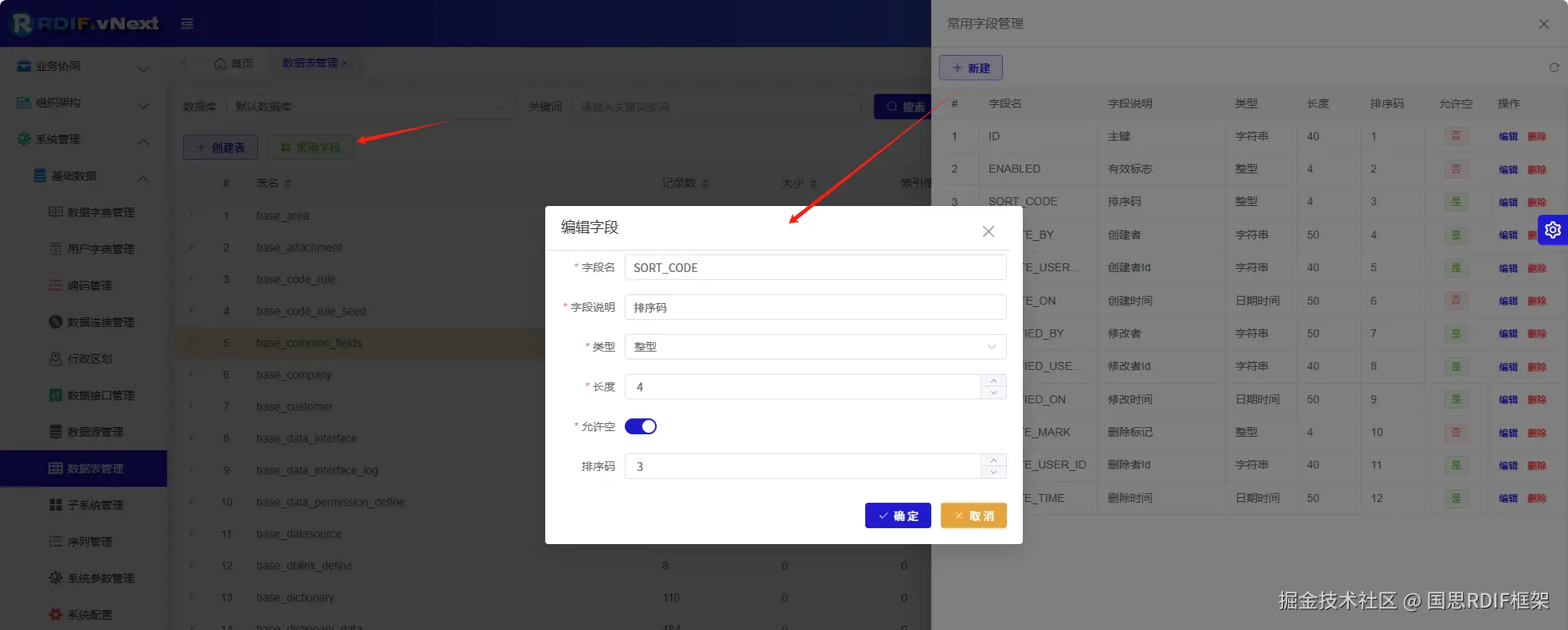This screenshot has height=630, width=1568.
Task: Click the 组织架构 sidebar icon
Action: point(24,103)
